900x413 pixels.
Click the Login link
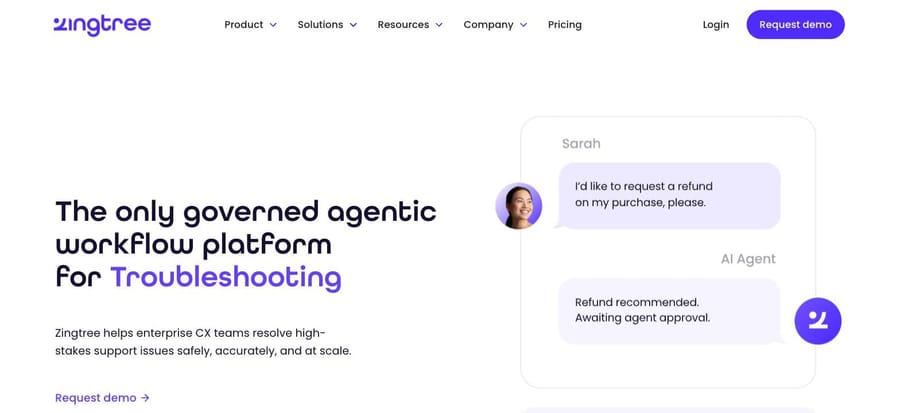(x=716, y=25)
